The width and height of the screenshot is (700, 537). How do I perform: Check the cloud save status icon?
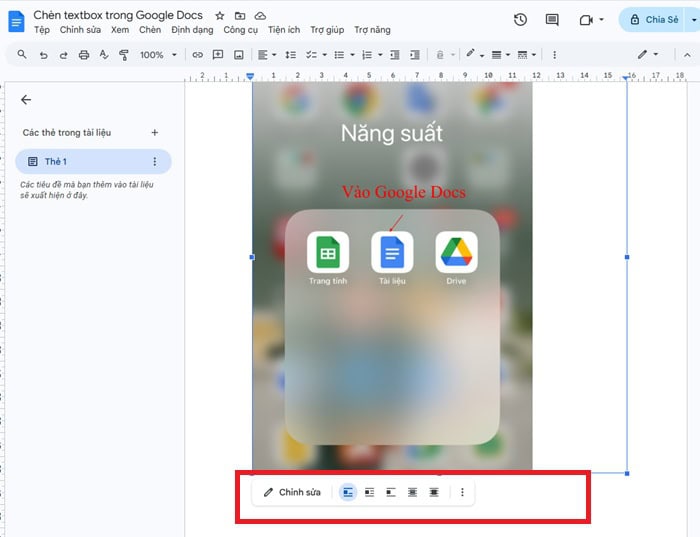coord(260,16)
